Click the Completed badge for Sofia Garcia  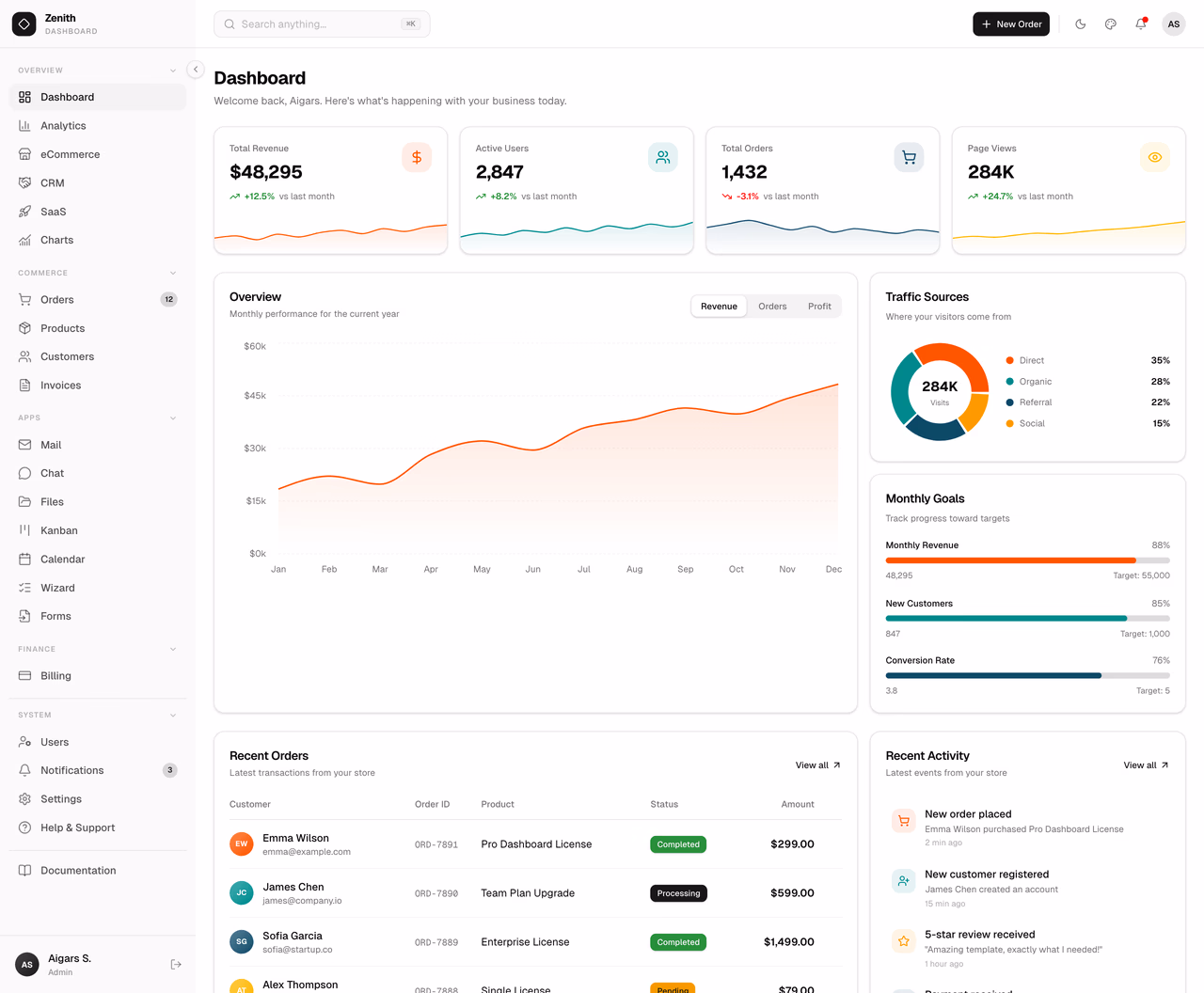(678, 942)
